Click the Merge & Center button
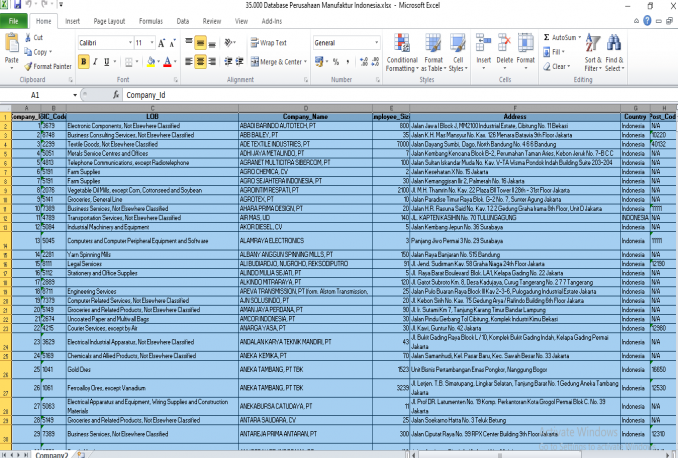 pos(279,62)
